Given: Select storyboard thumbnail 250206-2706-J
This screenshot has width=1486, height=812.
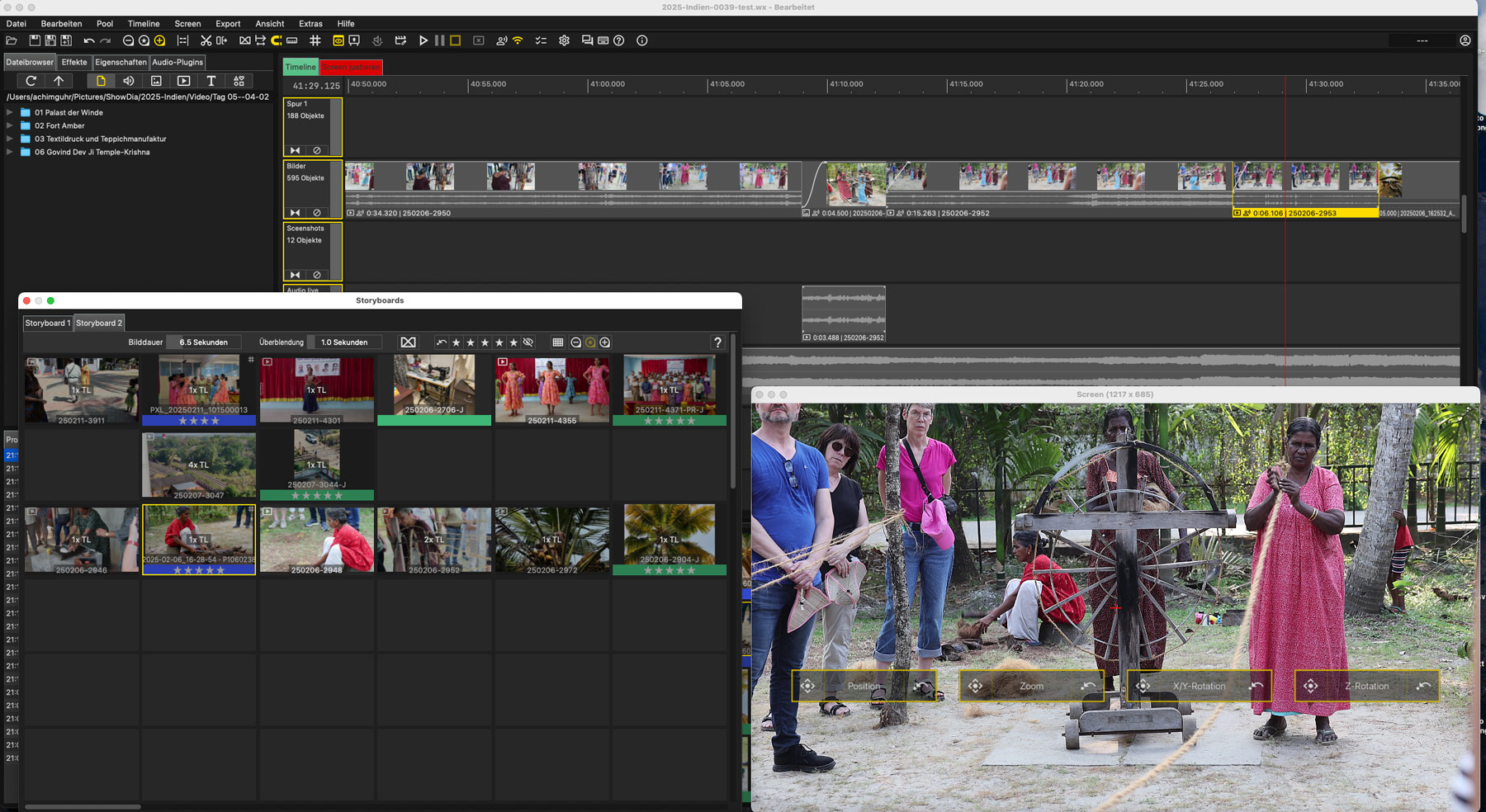Looking at the screenshot, I should tap(434, 390).
